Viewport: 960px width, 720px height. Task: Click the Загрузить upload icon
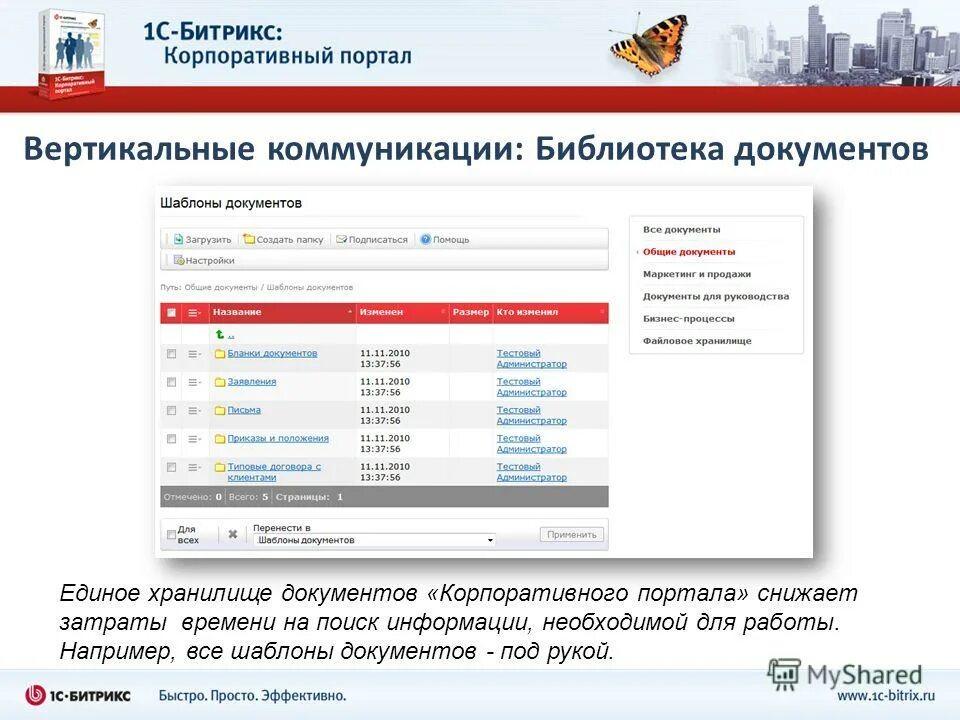click(x=177, y=237)
